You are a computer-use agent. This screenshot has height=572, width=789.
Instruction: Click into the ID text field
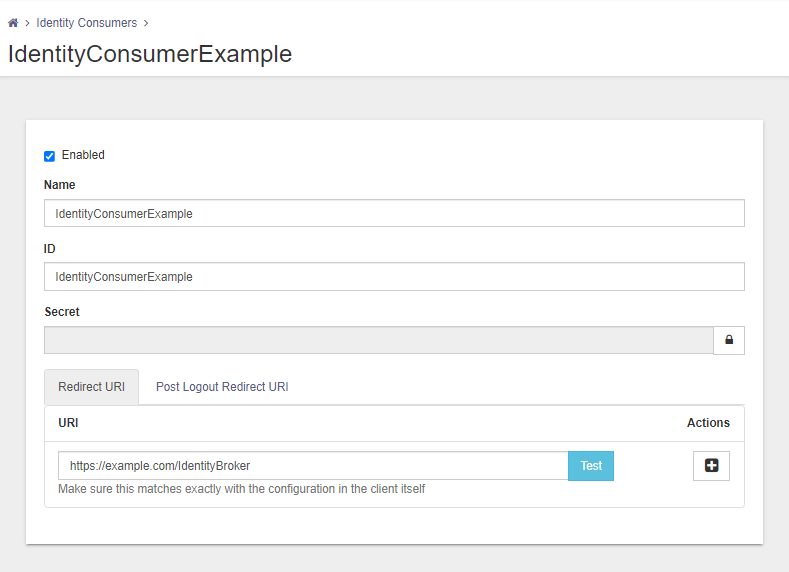(x=394, y=276)
